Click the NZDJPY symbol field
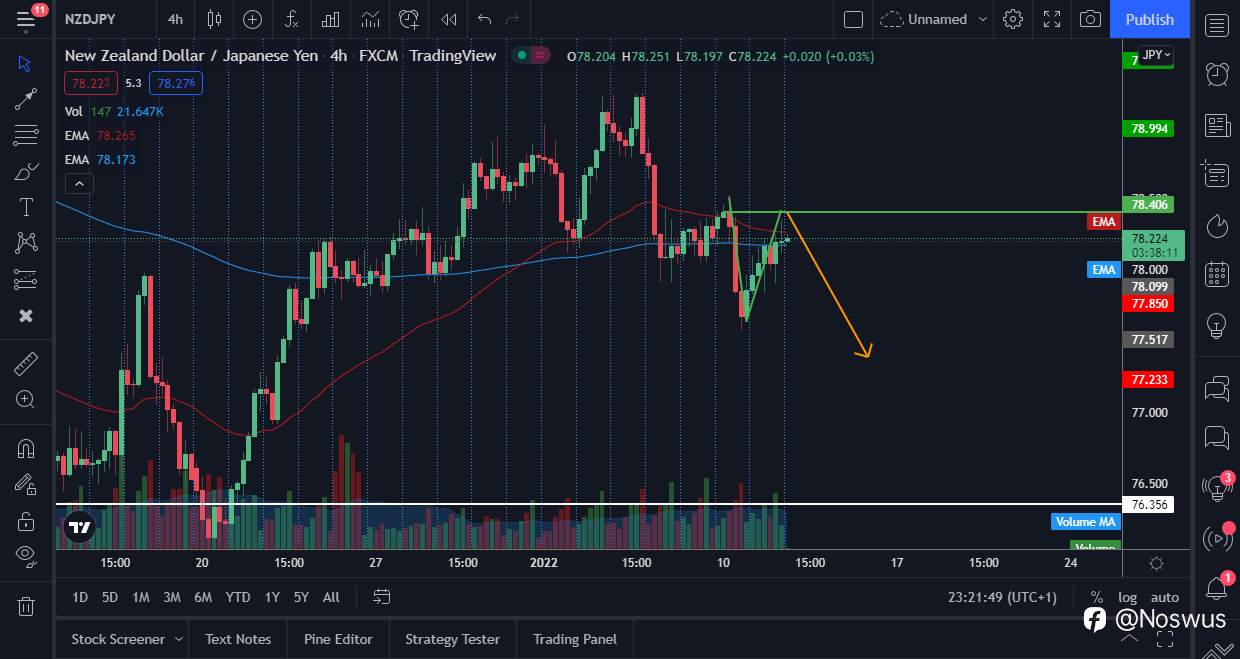1240x659 pixels. [90, 19]
